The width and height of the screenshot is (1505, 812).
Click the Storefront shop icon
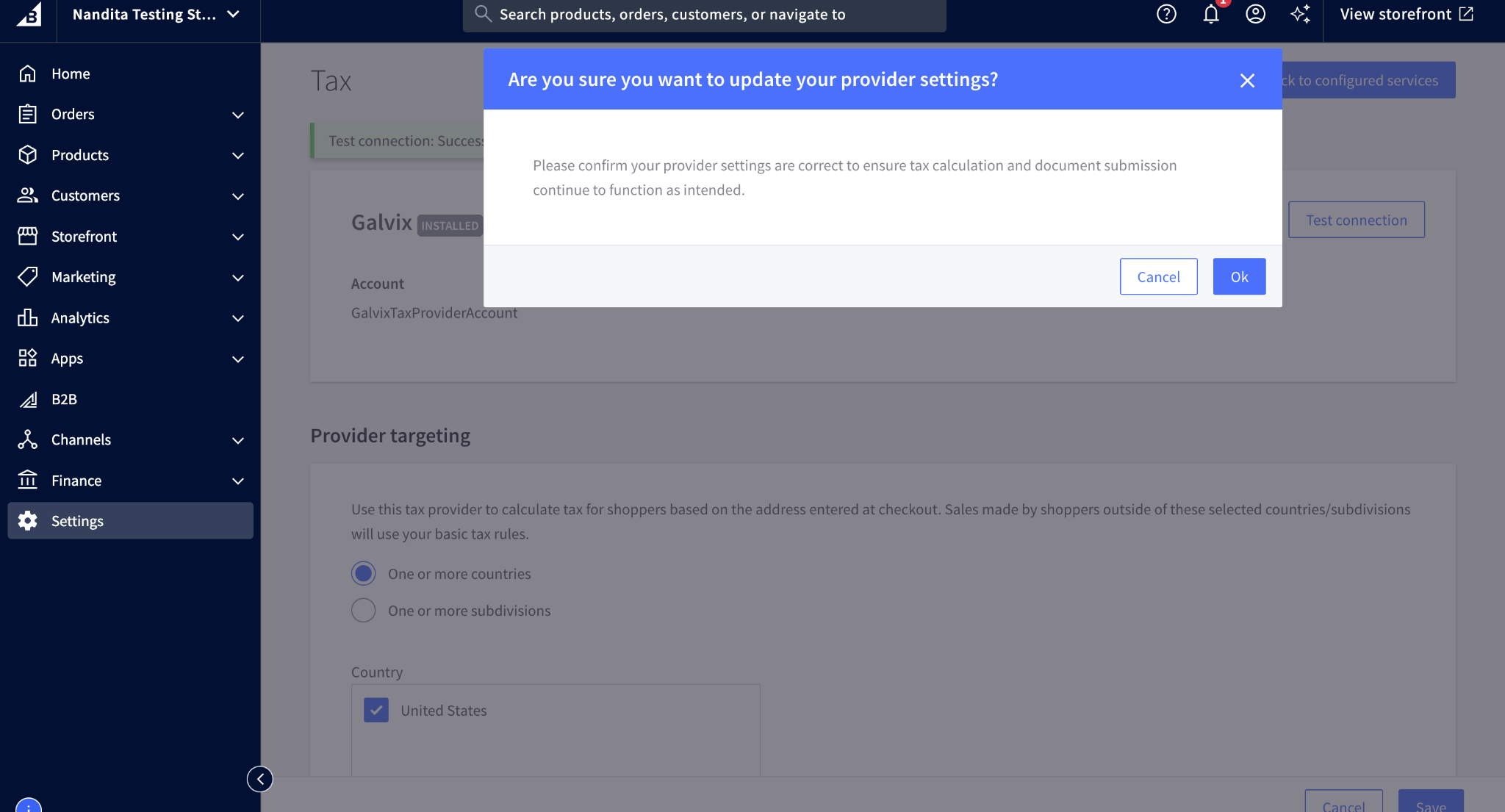tap(27, 236)
